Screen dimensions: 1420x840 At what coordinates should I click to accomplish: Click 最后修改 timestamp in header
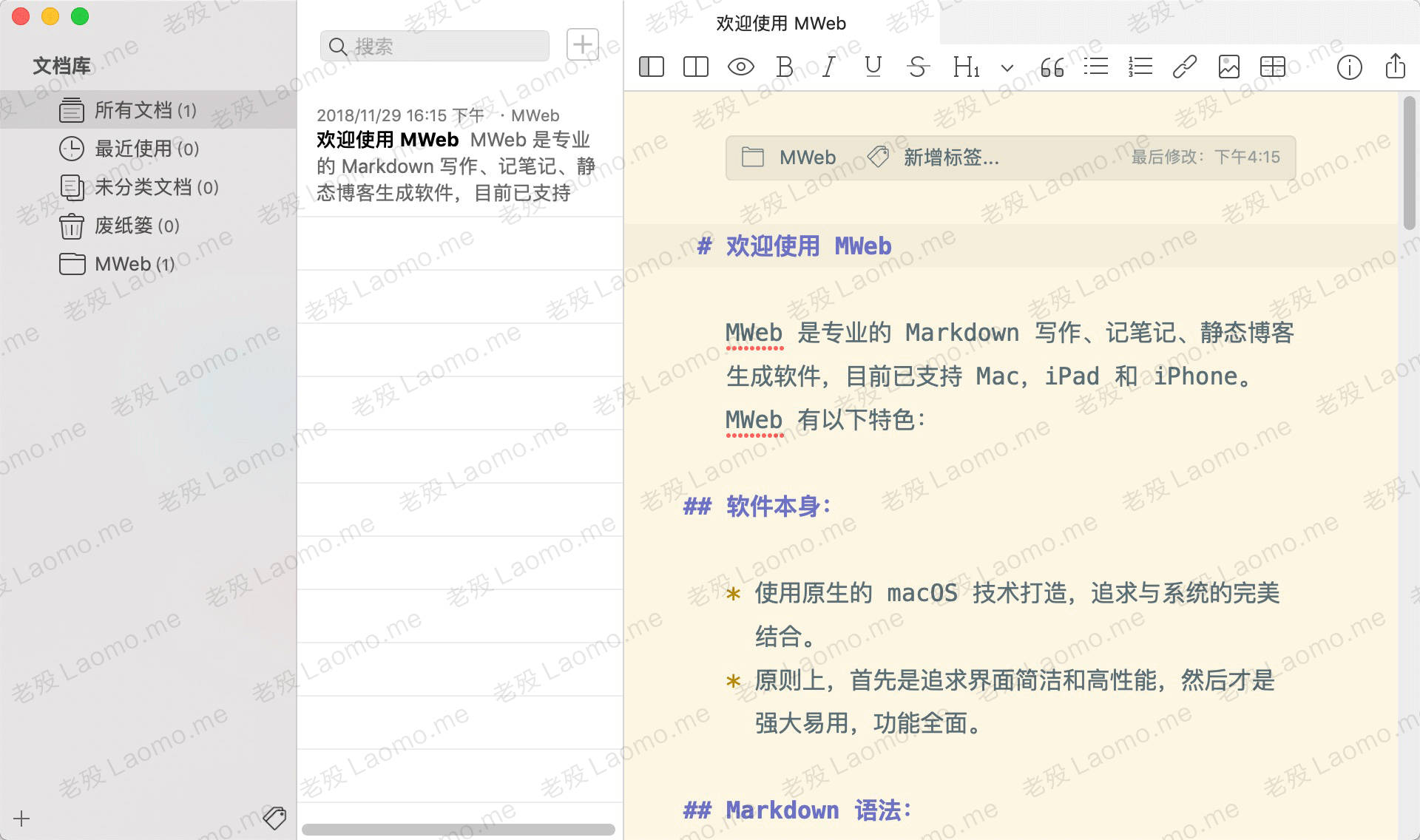(1206, 157)
